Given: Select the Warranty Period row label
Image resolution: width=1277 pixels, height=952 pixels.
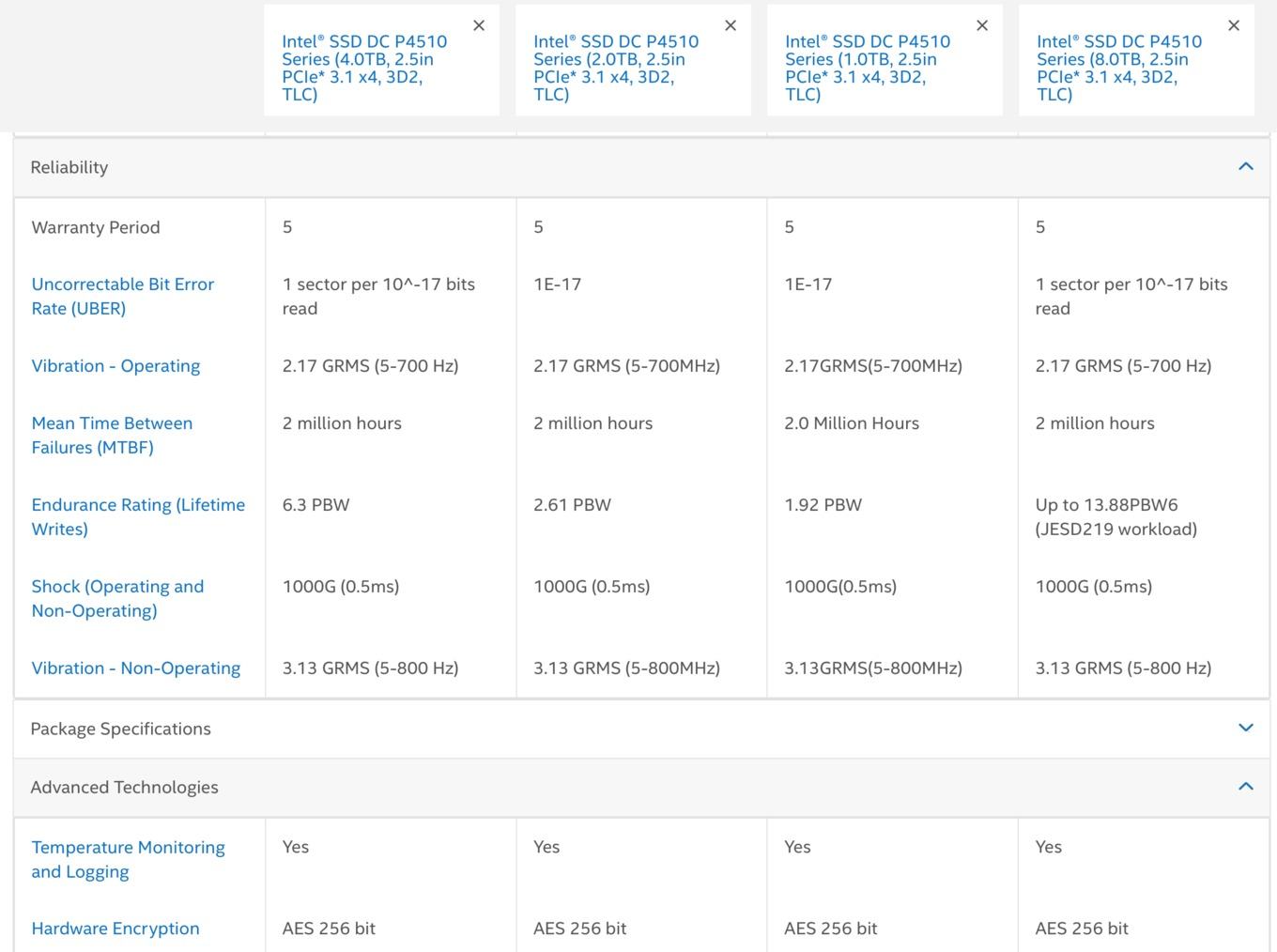Looking at the screenshot, I should 96,227.
